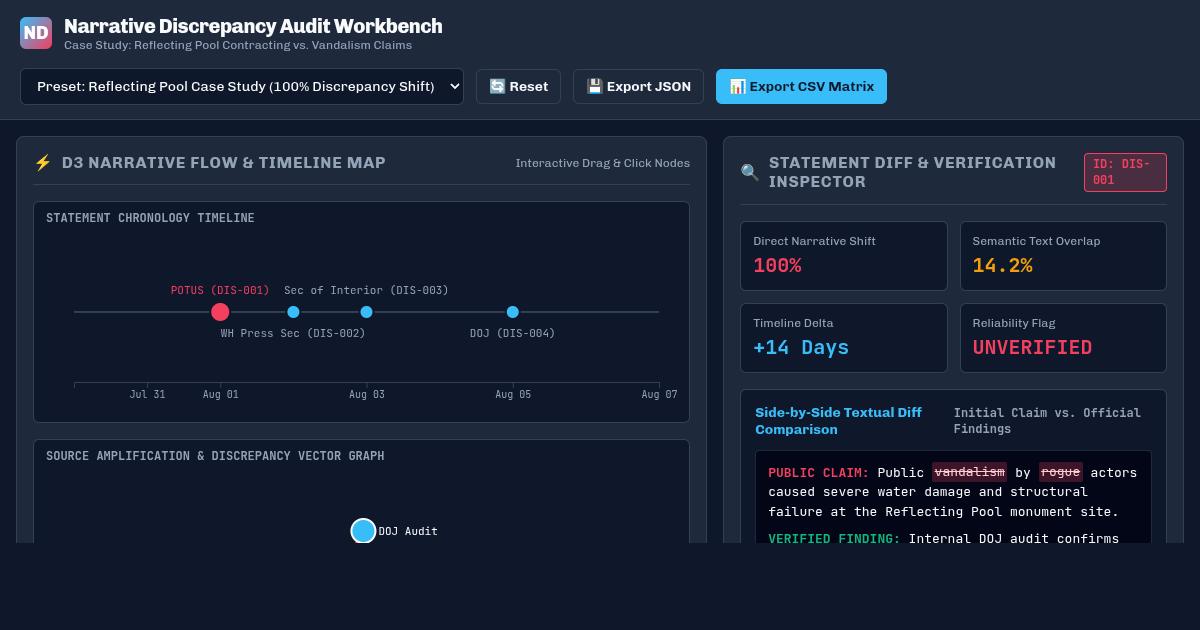Click the PUBLIC CLAIM label
Image resolution: width=1200 pixels, height=630 pixels.
(x=819, y=472)
